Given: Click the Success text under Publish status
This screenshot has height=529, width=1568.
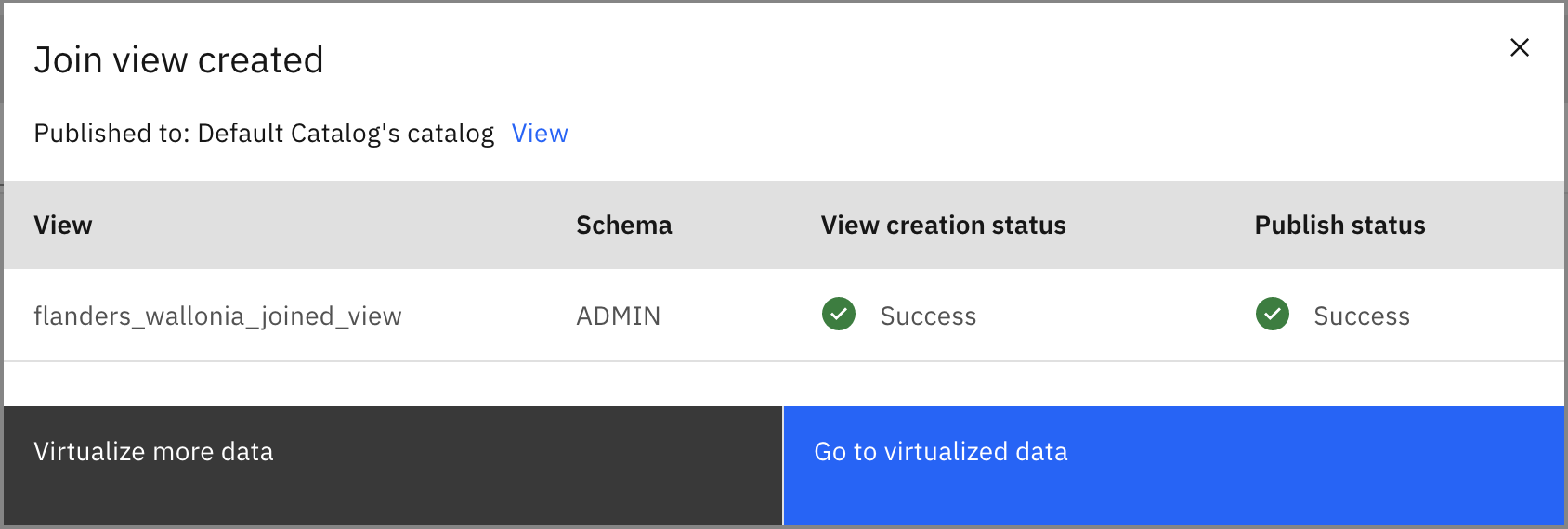Looking at the screenshot, I should click(x=1362, y=316).
